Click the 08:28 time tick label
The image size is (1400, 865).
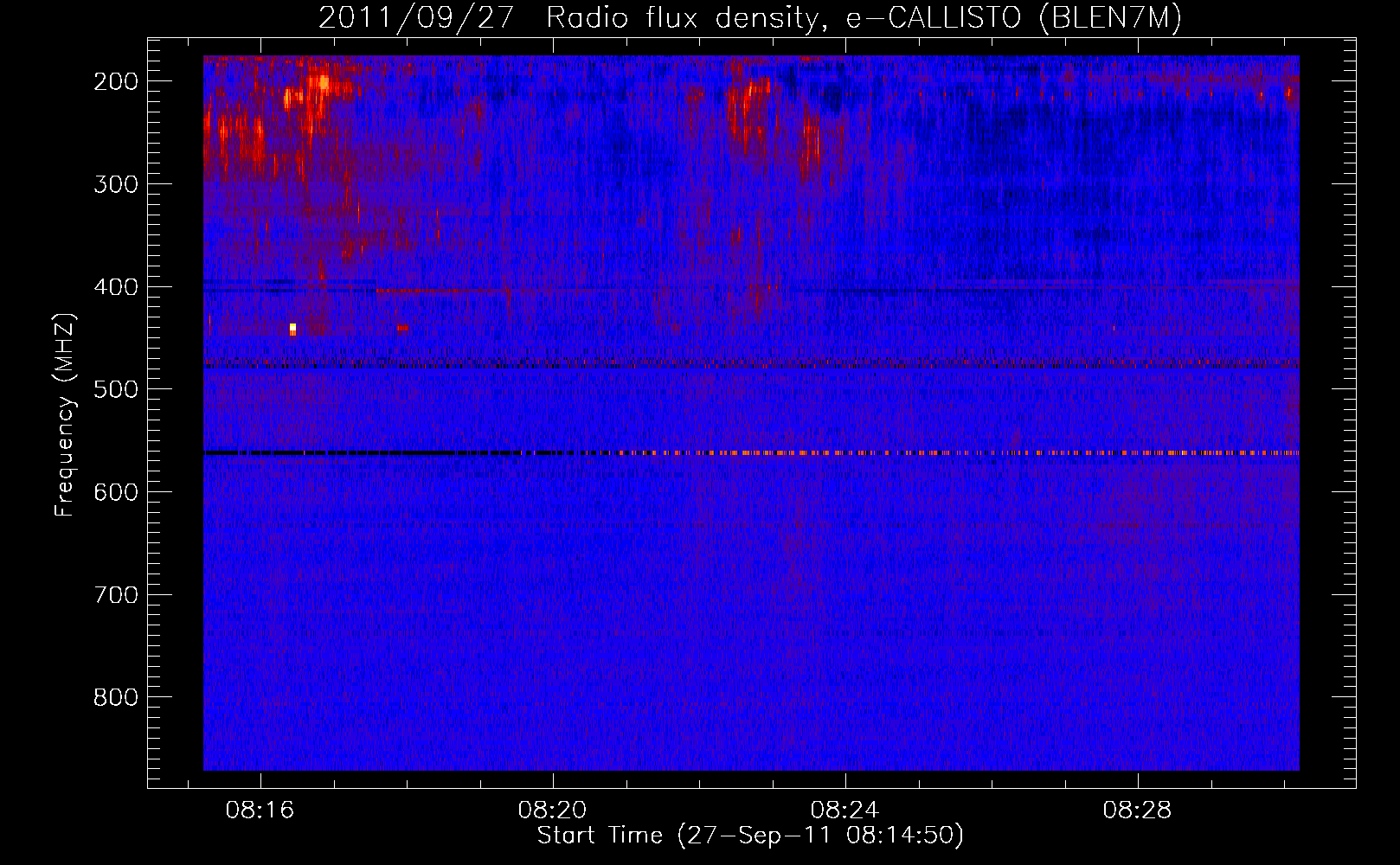coord(1137,810)
